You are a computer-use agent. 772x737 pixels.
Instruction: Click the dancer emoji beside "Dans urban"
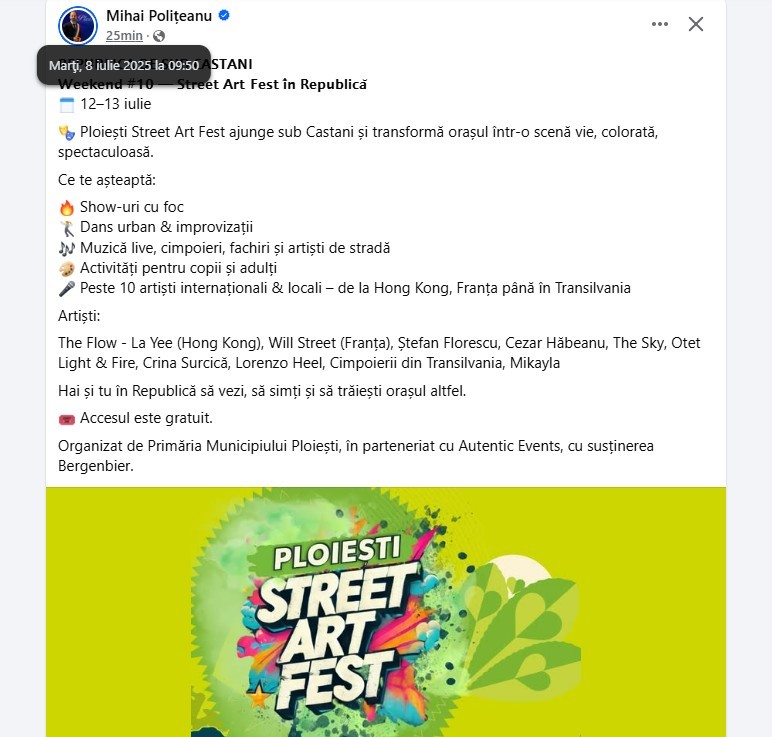(67, 227)
